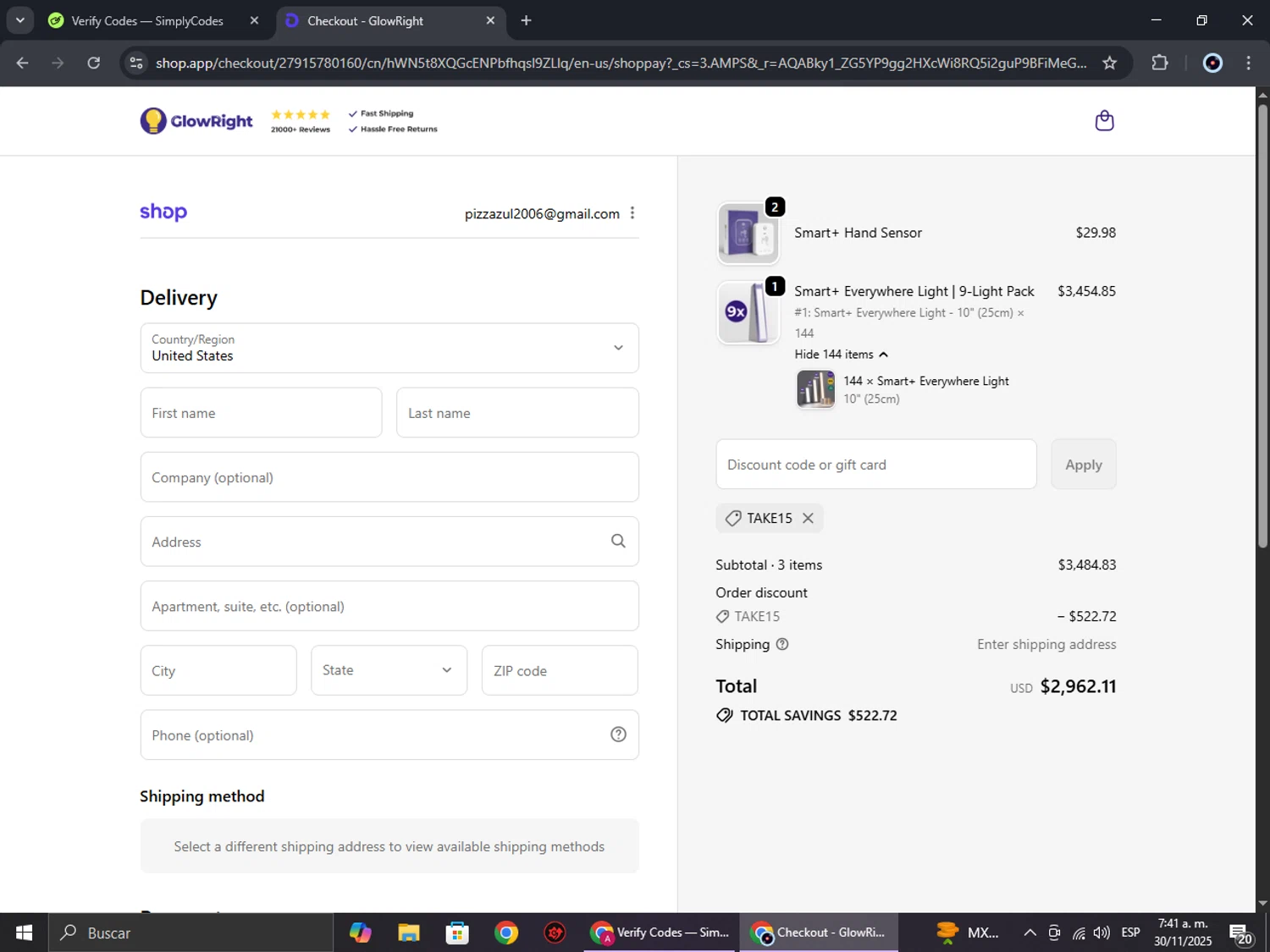Open the taskbar clock and date
Image resolution: width=1270 pixels, height=952 pixels.
point(1183,933)
